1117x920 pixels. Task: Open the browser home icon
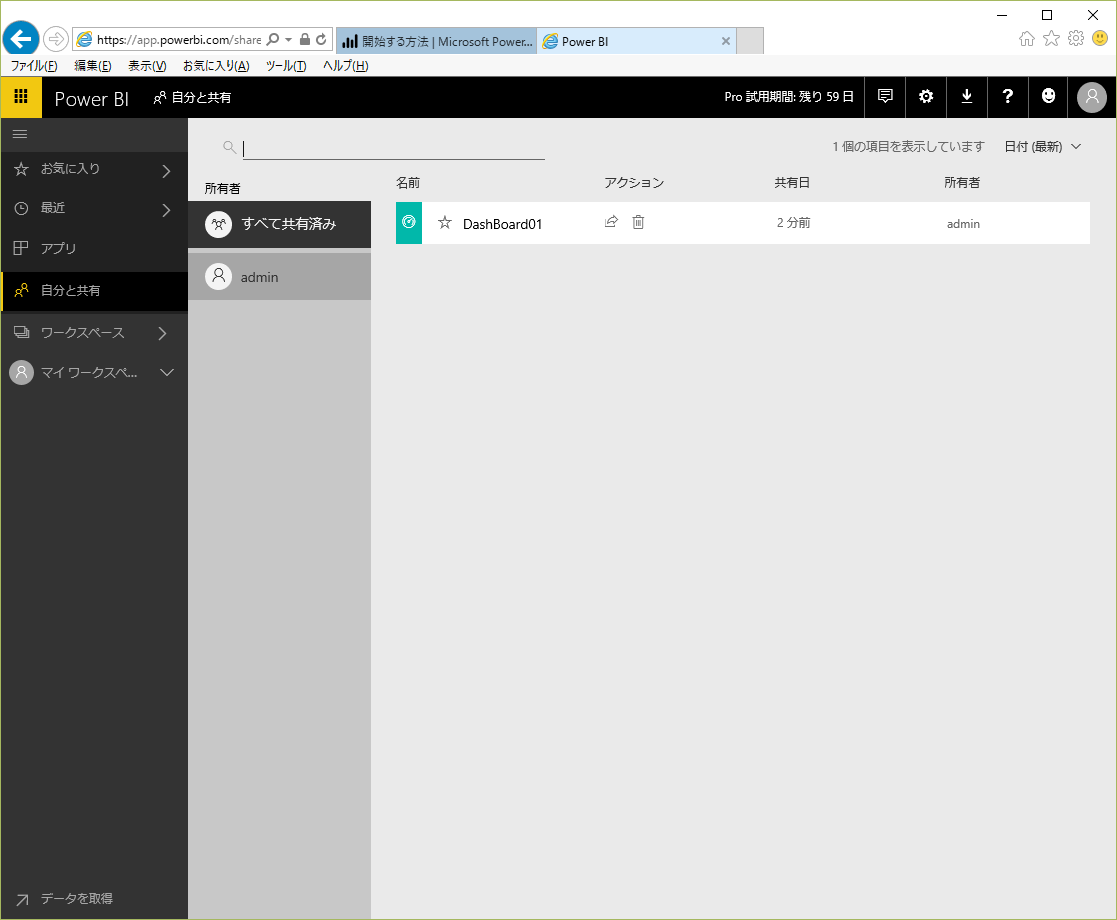[1027, 38]
